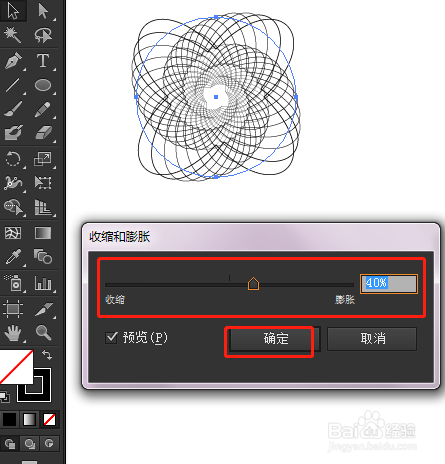Click the 40% percentage input field
This screenshot has height=464, width=445.
point(389,284)
